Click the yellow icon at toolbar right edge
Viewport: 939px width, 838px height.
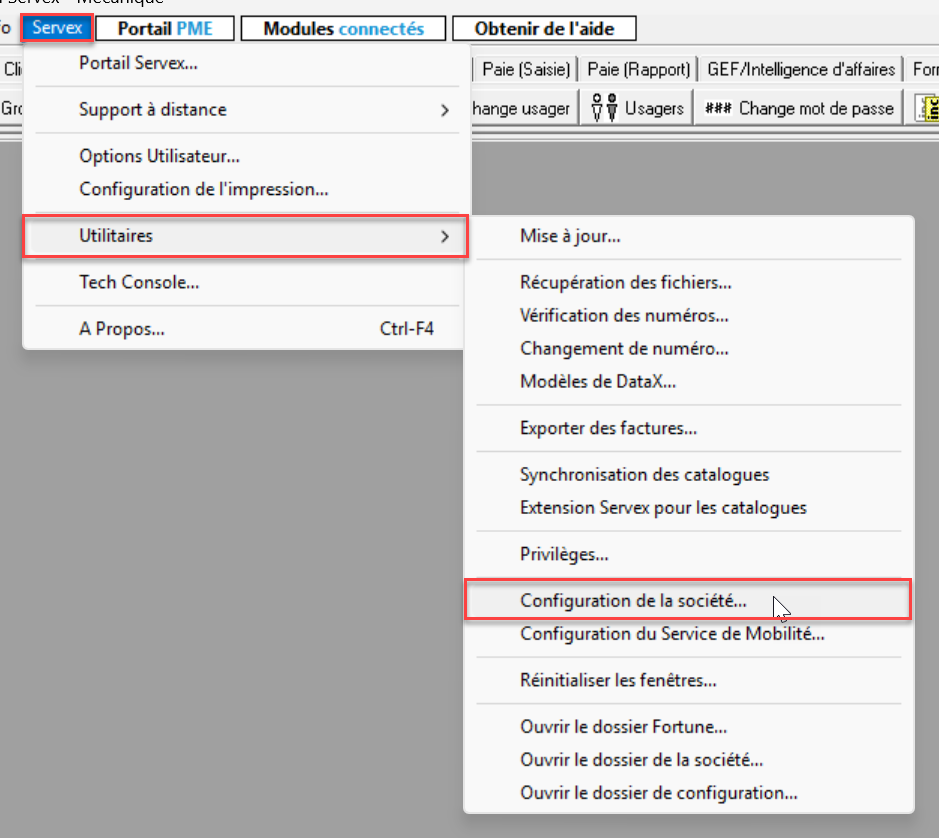927,108
